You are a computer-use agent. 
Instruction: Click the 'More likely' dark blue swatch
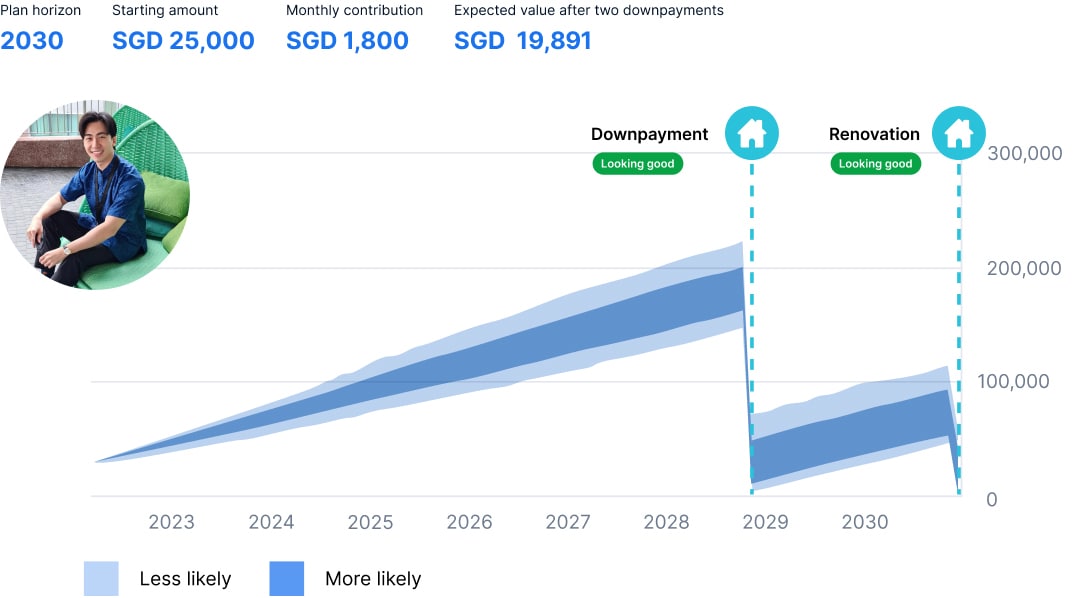coord(287,578)
